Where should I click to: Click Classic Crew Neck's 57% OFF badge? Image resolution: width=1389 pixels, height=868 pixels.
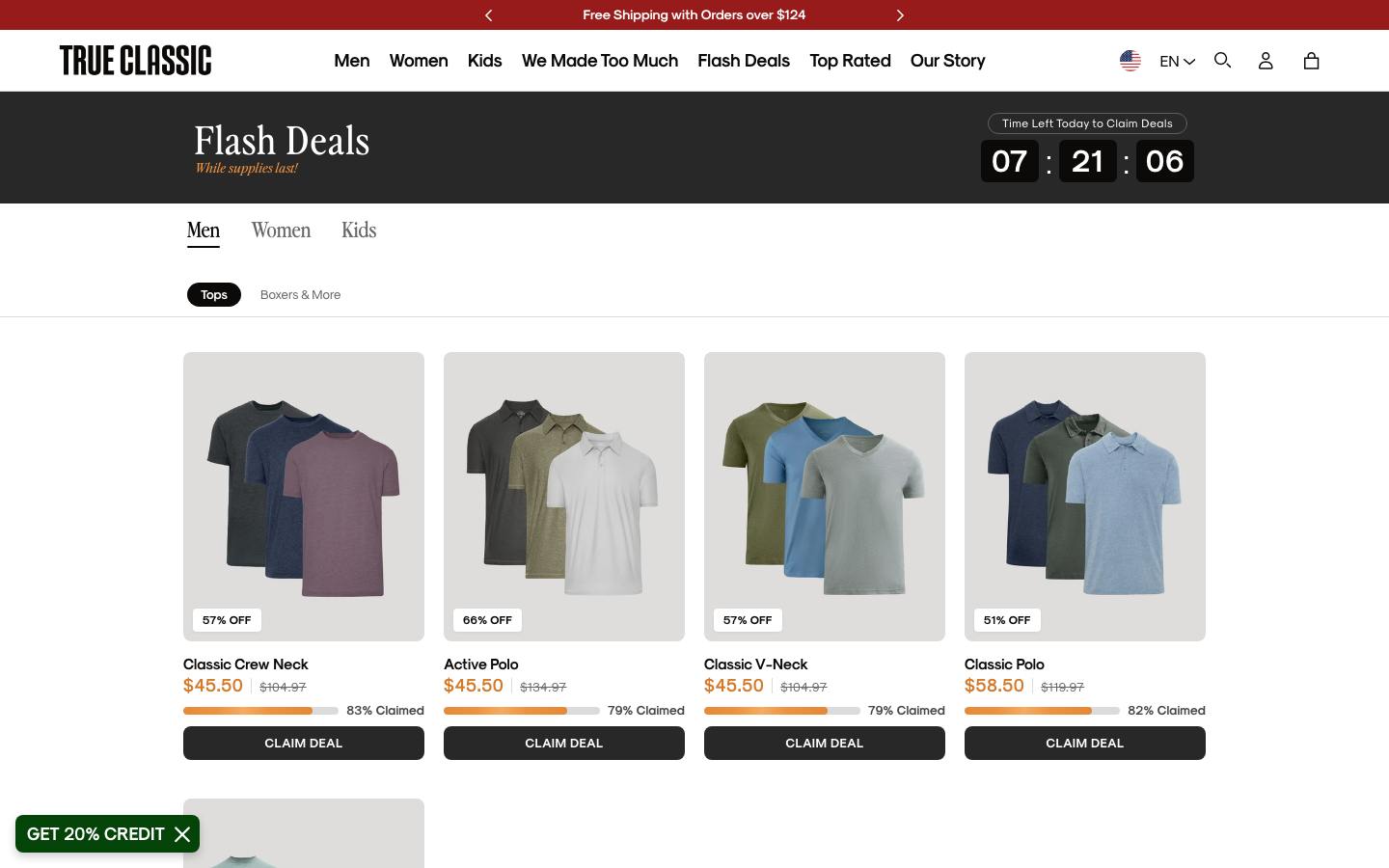[x=227, y=620]
